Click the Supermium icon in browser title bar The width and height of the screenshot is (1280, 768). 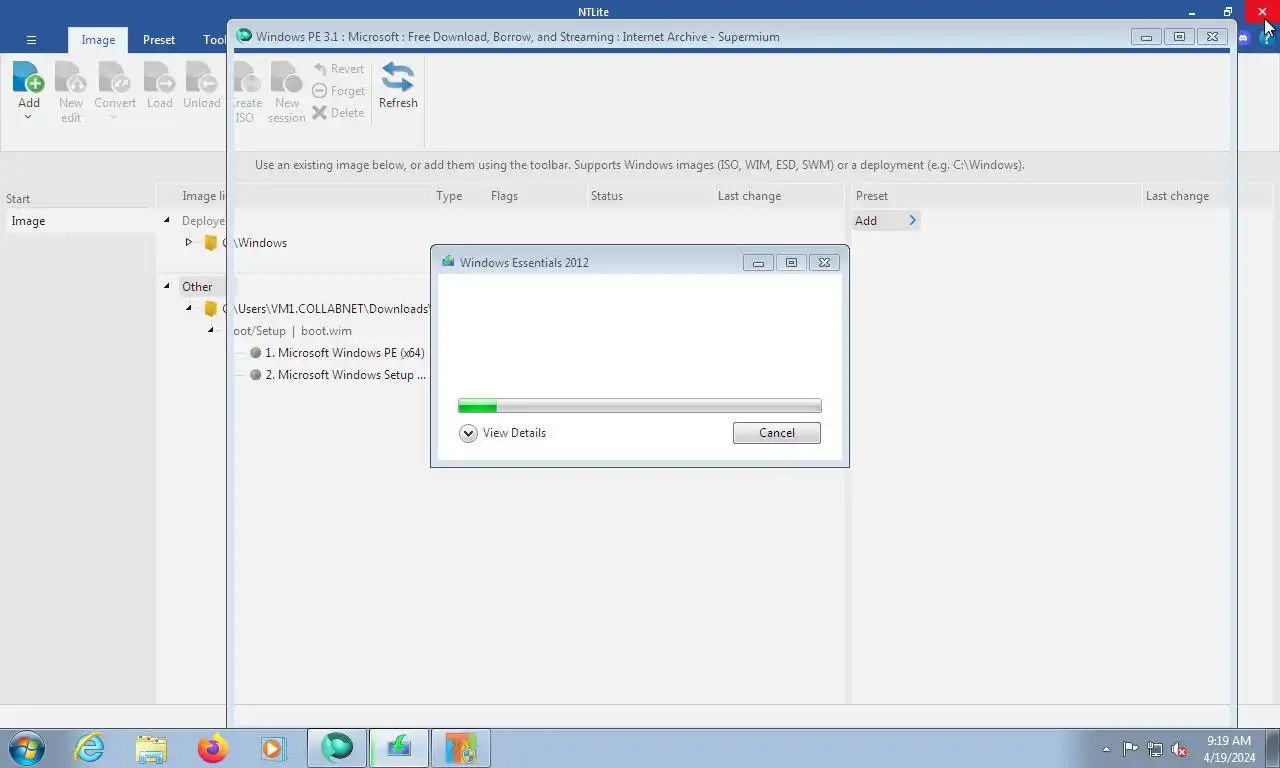[x=244, y=36]
